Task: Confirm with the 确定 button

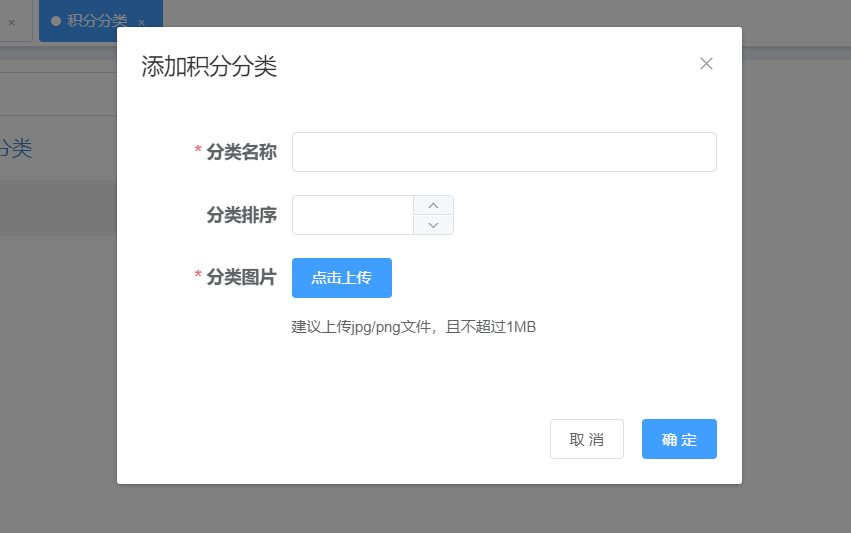Action: (679, 439)
